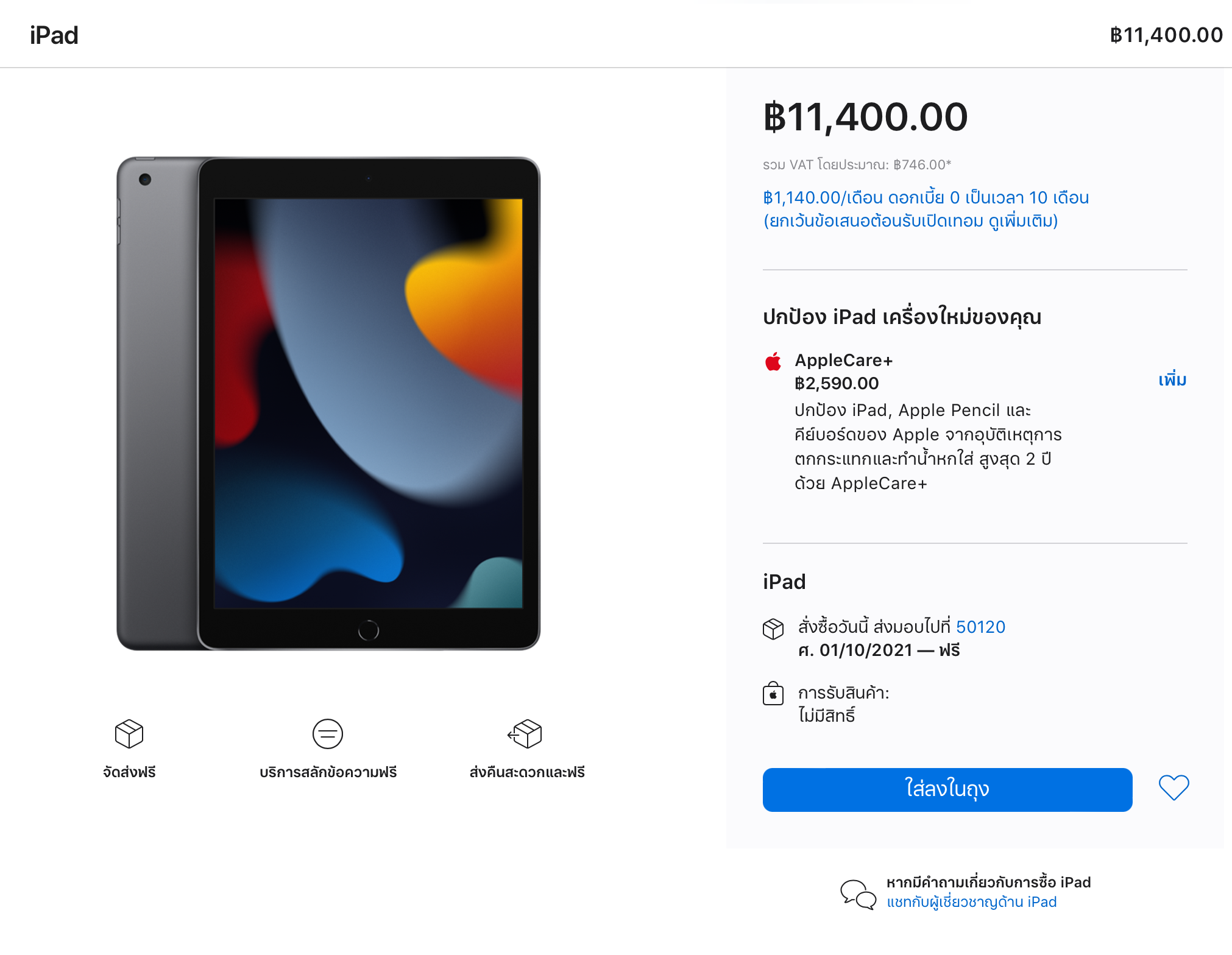Click the free delivery box icon
1232x955 pixels.
(129, 733)
